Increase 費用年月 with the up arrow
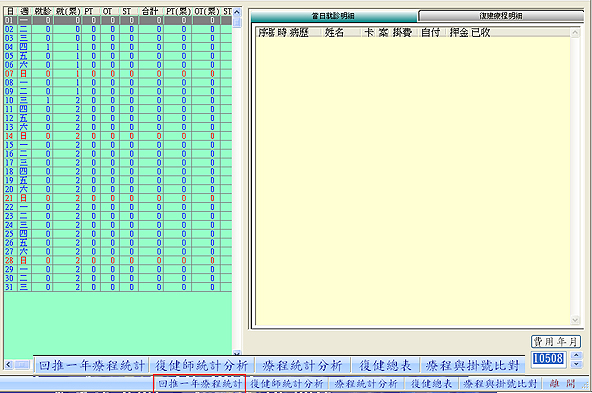The image size is (592, 393). pos(576,355)
